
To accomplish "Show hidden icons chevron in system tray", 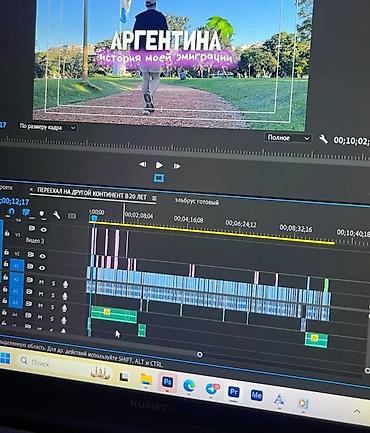I will click(357, 411).
